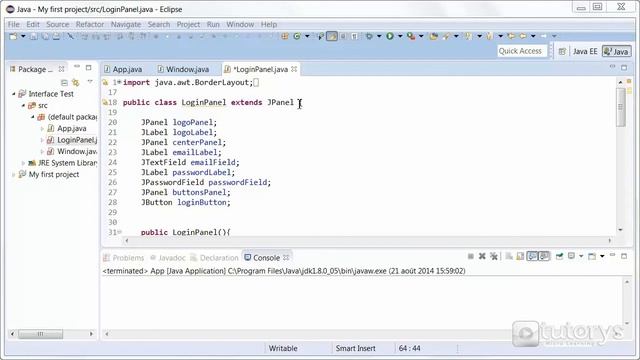Toggle Link with Editor in Package Explorer

76,82
